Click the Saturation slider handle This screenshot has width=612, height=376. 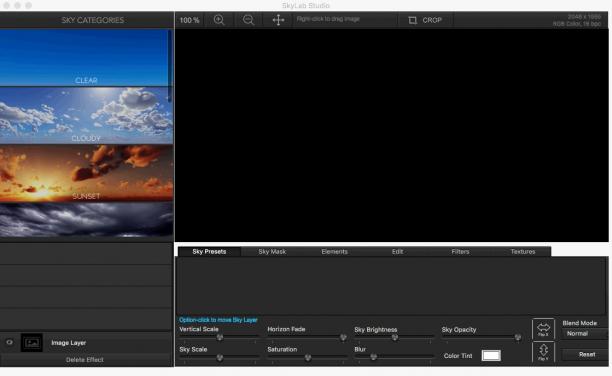(308, 357)
